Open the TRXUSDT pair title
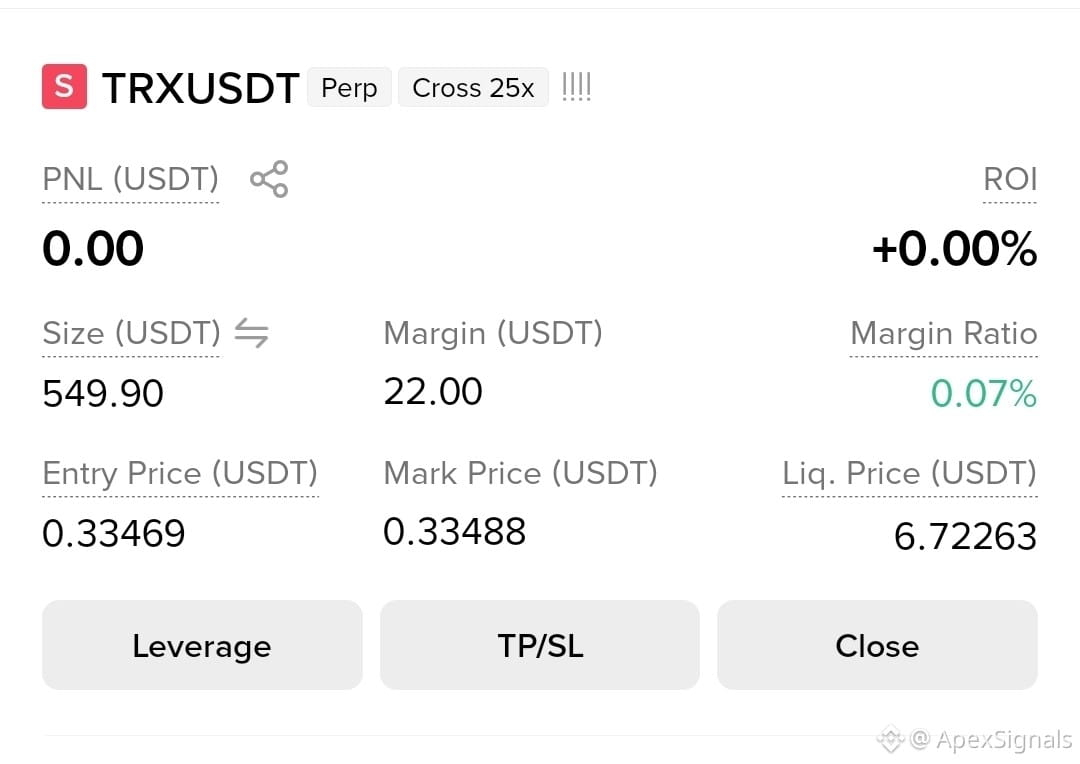1080x764 pixels. pyautogui.click(x=200, y=88)
